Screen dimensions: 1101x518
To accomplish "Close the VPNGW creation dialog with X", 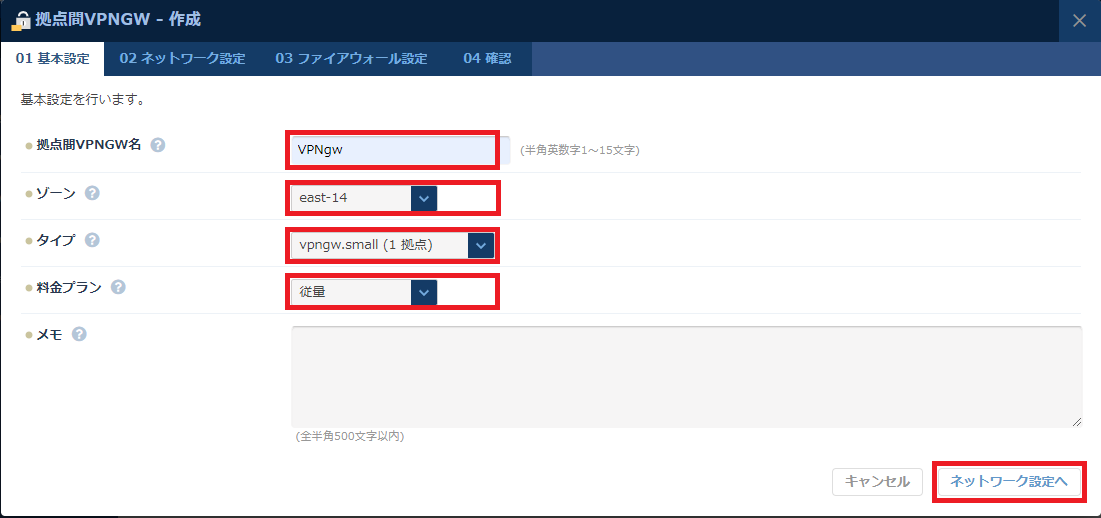I will point(1079,21).
